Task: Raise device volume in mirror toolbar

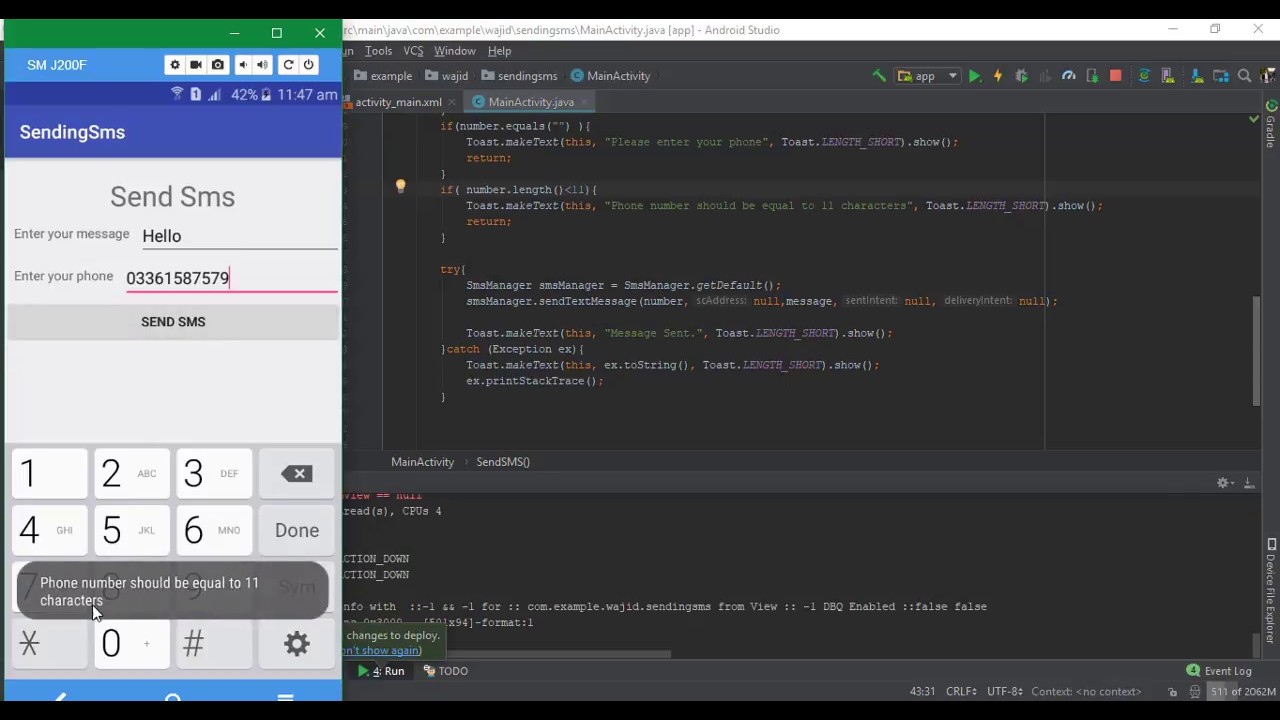Action: [x=262, y=65]
